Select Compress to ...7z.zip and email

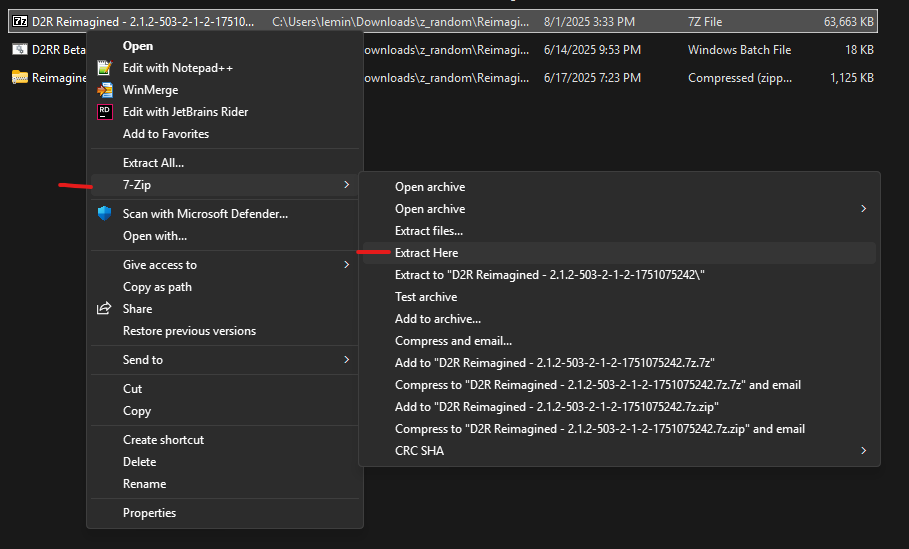[x=600, y=429]
